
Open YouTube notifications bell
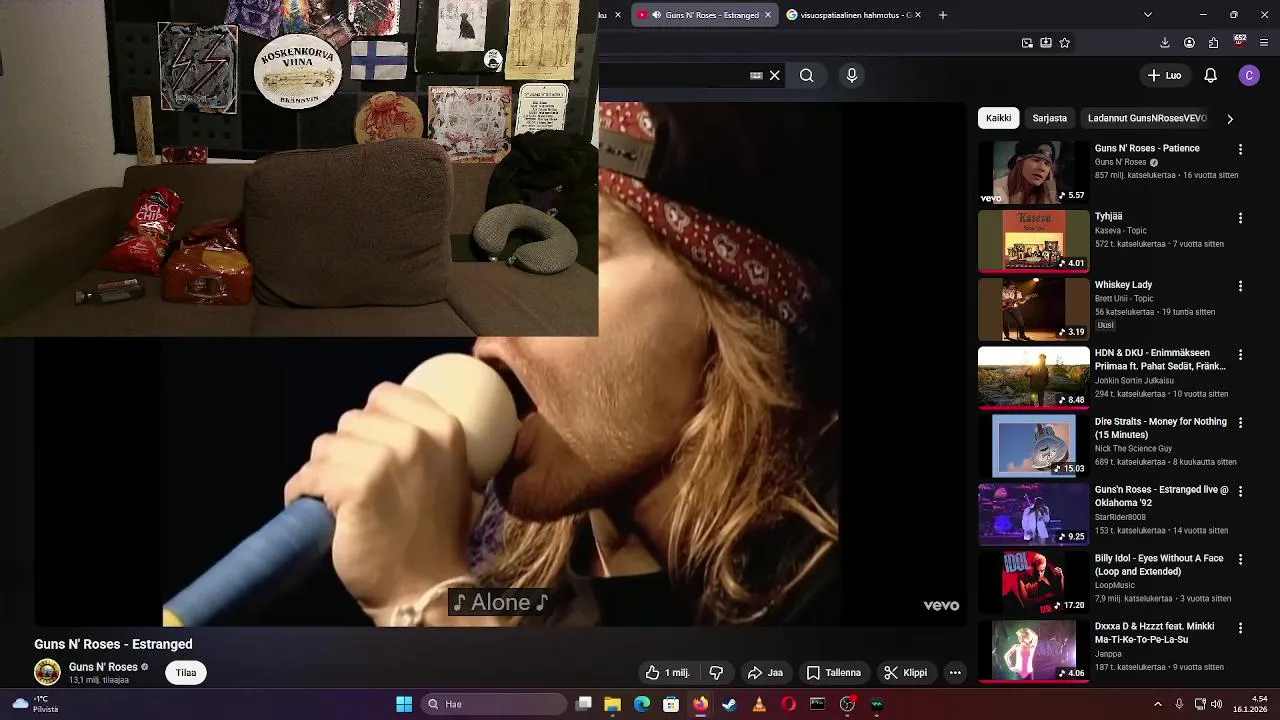tap(1210, 75)
